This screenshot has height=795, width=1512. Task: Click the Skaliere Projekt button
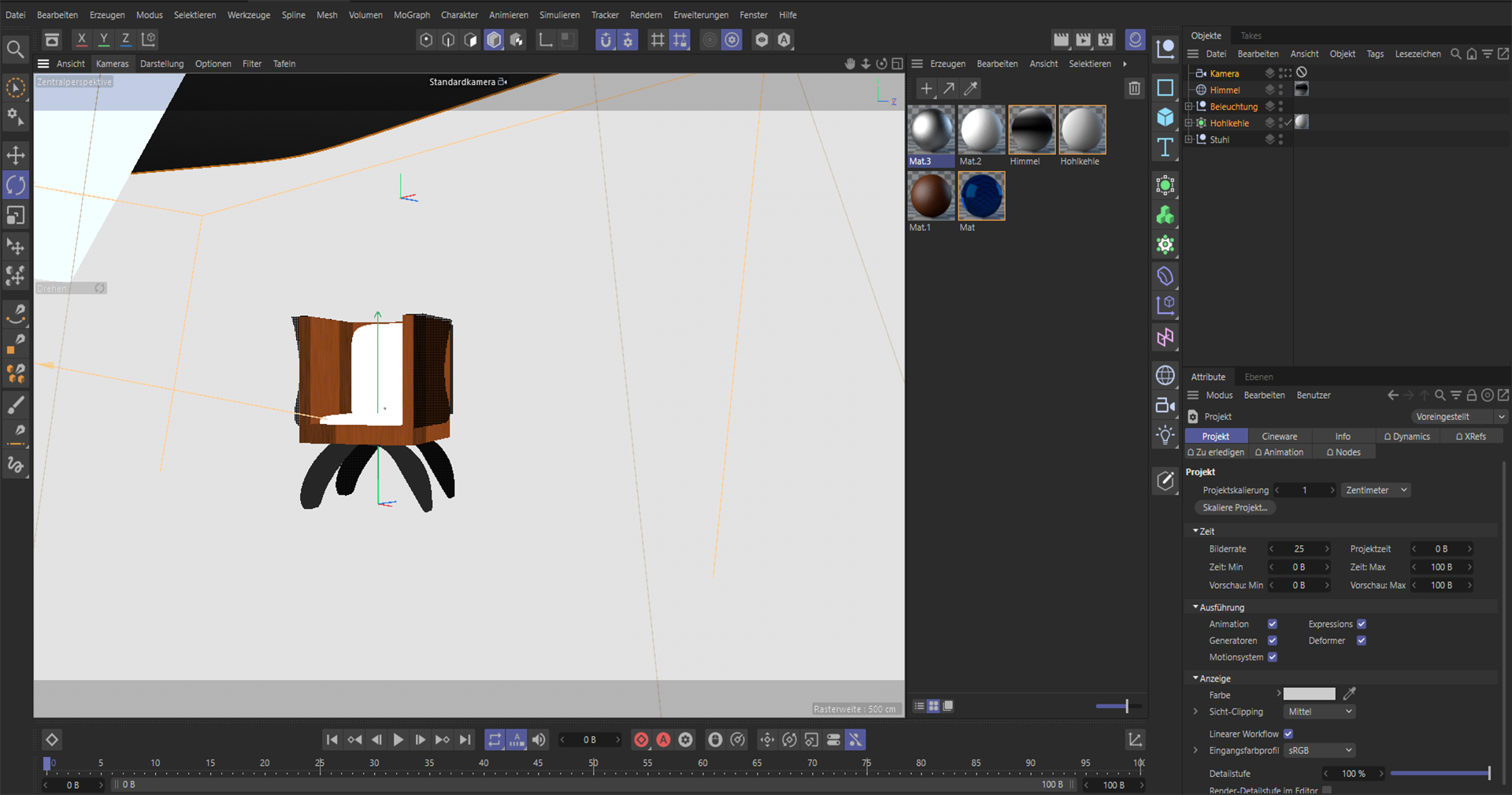[1235, 507]
